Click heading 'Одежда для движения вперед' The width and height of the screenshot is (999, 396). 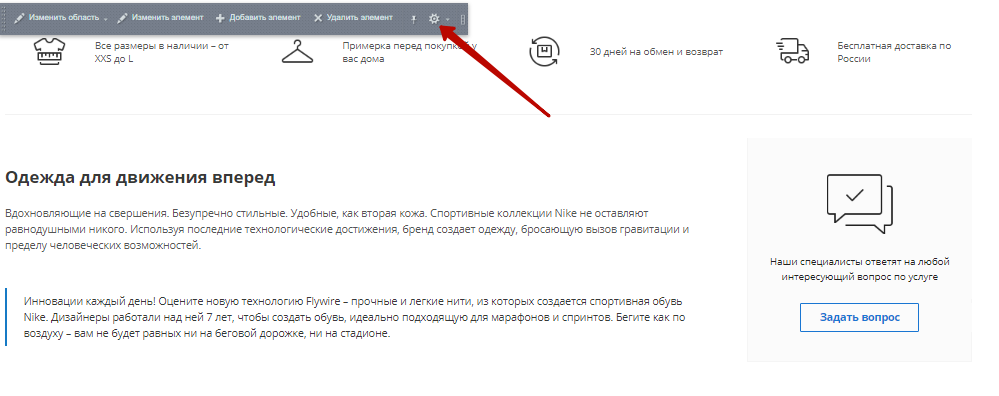(140, 177)
